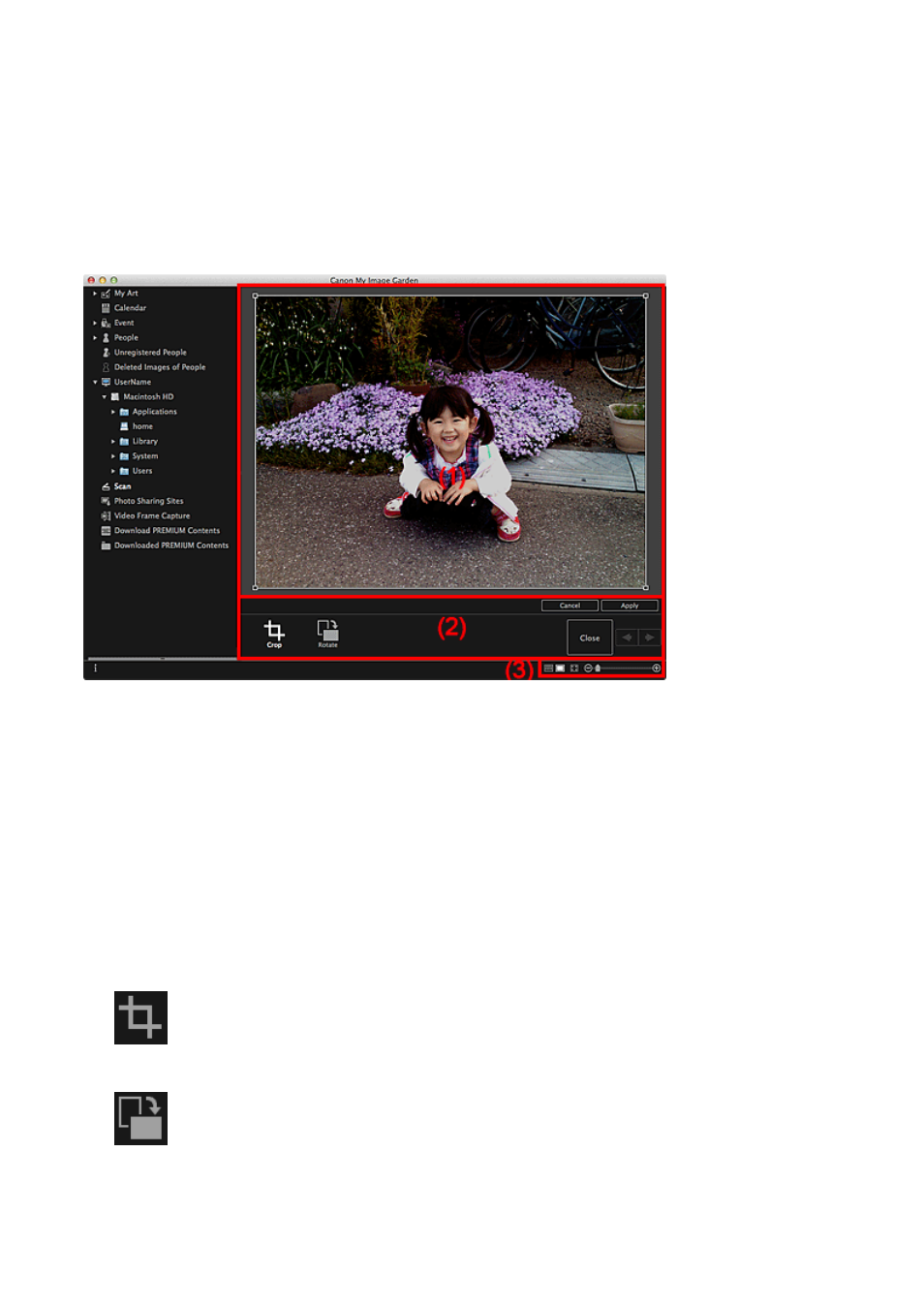Select Downloaded PREMIUM Contents label
924x1308 pixels.
pos(171,545)
